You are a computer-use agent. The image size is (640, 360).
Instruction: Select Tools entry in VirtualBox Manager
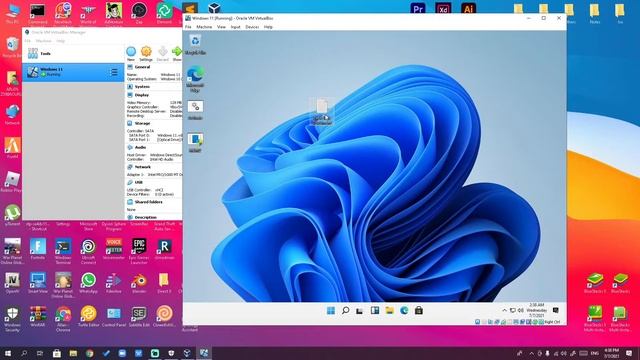click(73, 53)
